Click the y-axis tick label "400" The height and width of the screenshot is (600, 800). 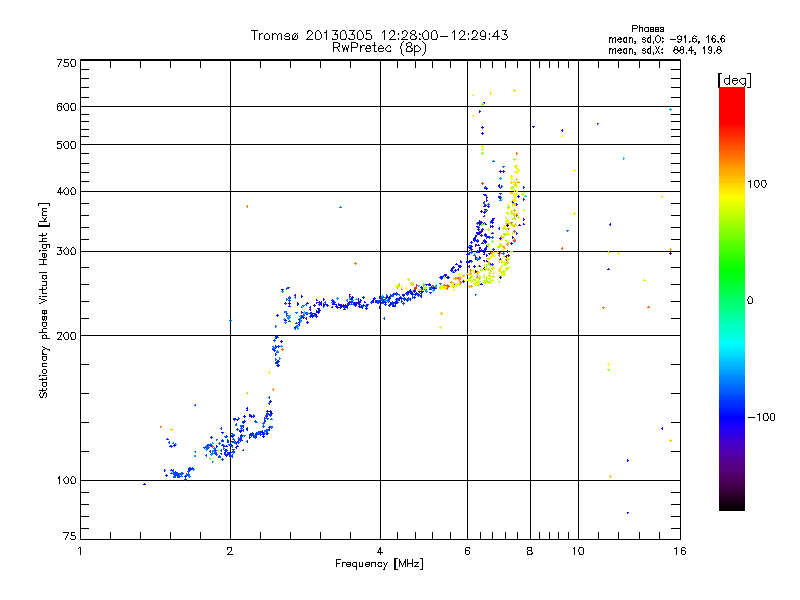(67, 192)
